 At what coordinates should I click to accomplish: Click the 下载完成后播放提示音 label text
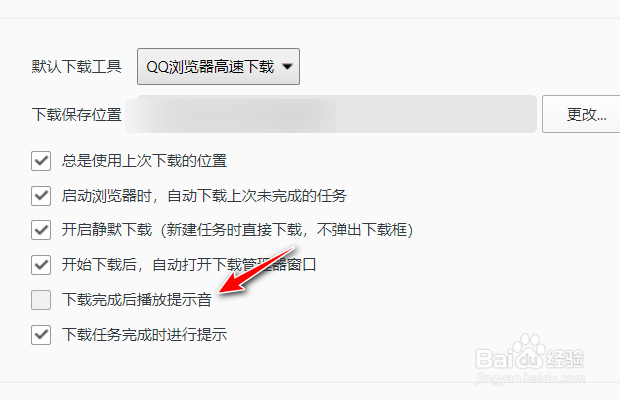click(136, 300)
